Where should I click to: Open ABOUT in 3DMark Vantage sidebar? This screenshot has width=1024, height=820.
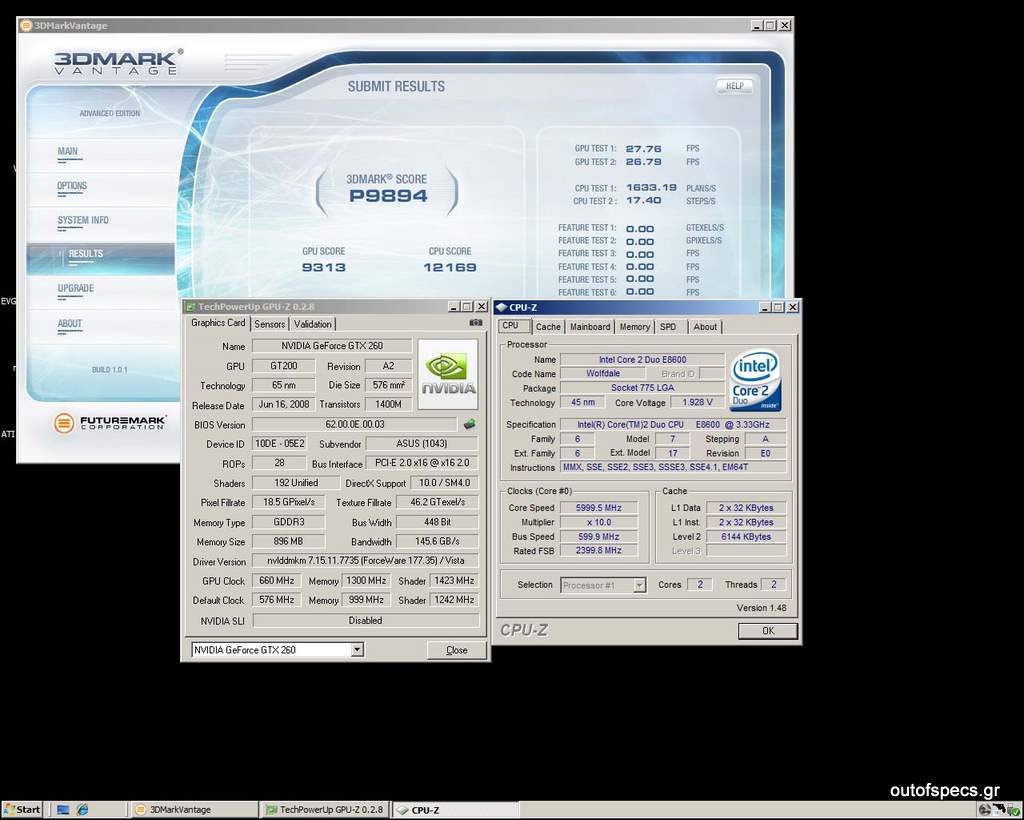(70, 324)
